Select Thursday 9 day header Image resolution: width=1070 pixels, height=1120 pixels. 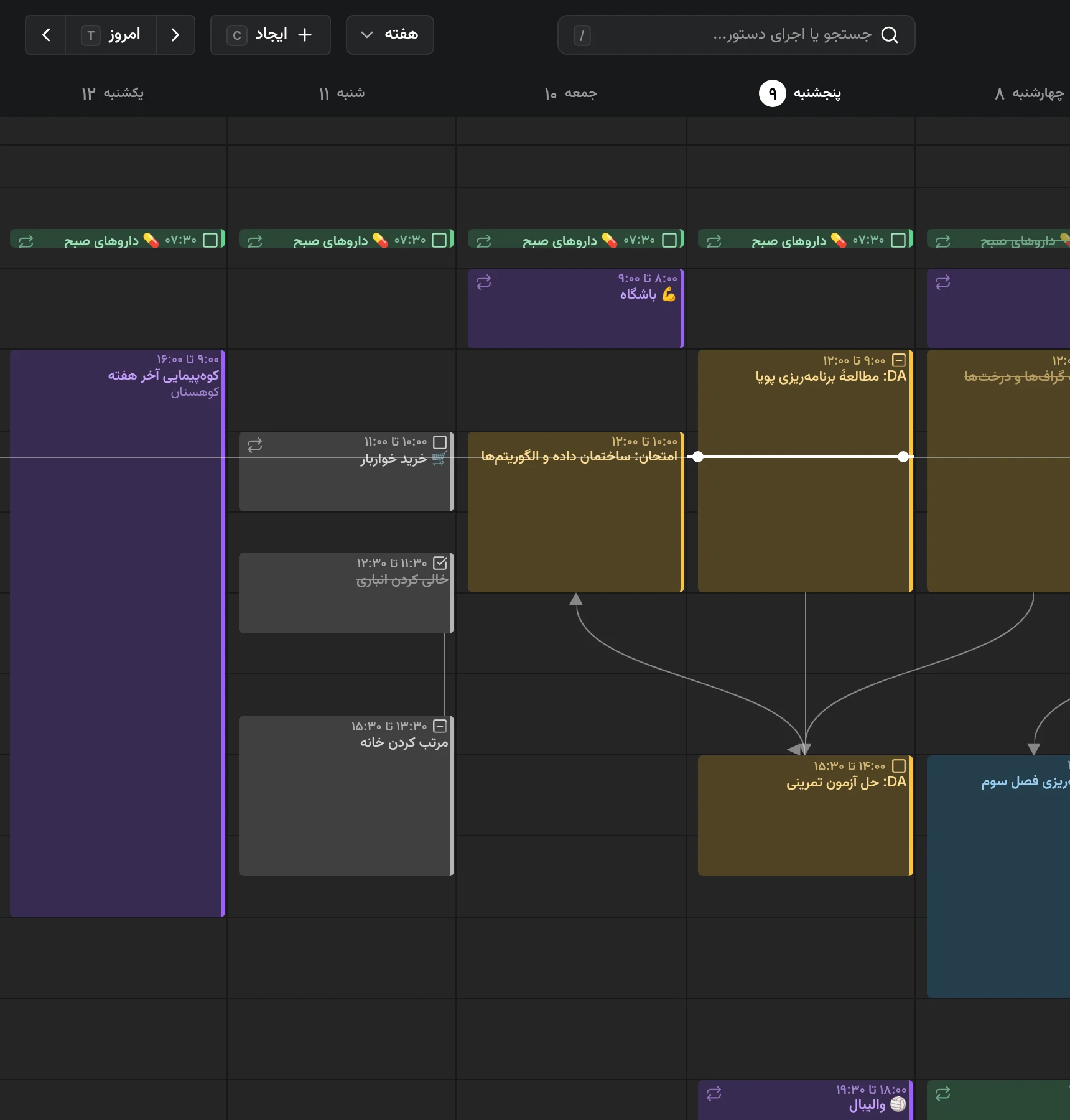point(800,93)
